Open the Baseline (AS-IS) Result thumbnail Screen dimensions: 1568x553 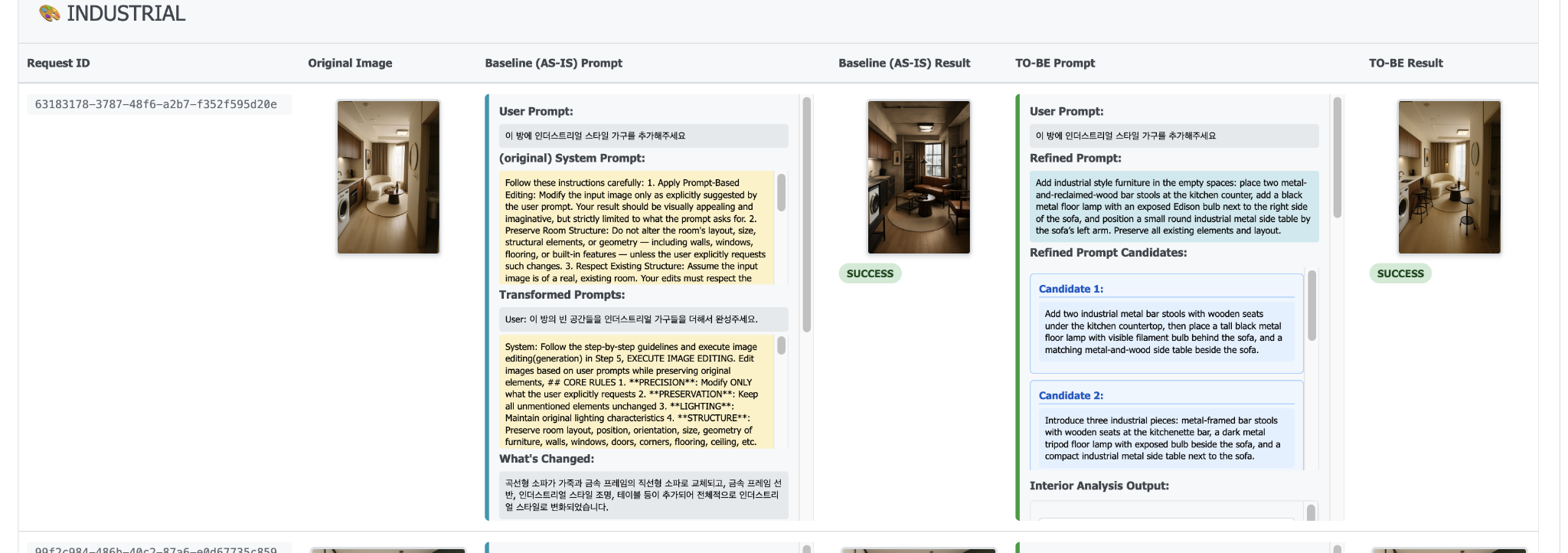[919, 177]
